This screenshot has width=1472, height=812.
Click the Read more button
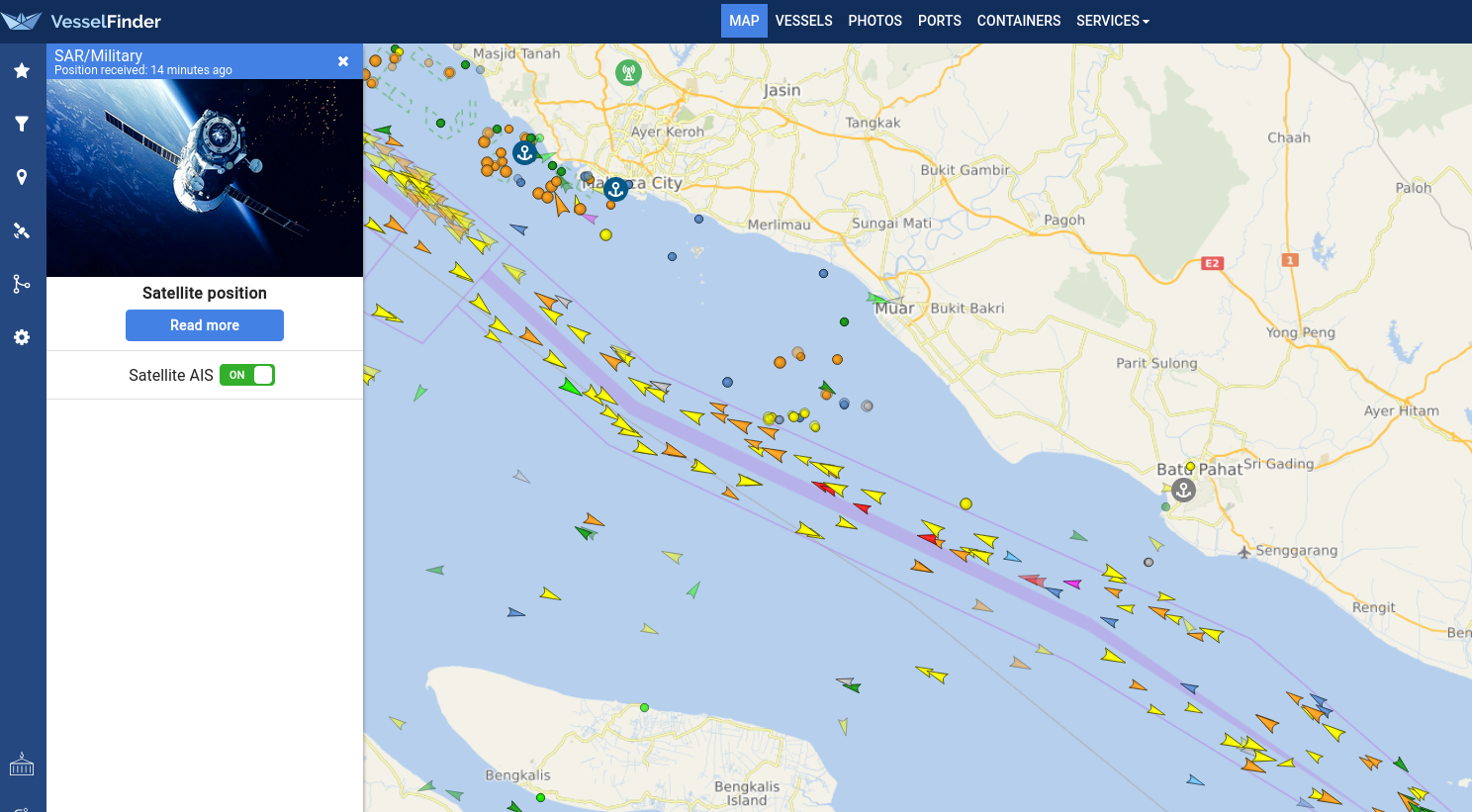click(205, 325)
